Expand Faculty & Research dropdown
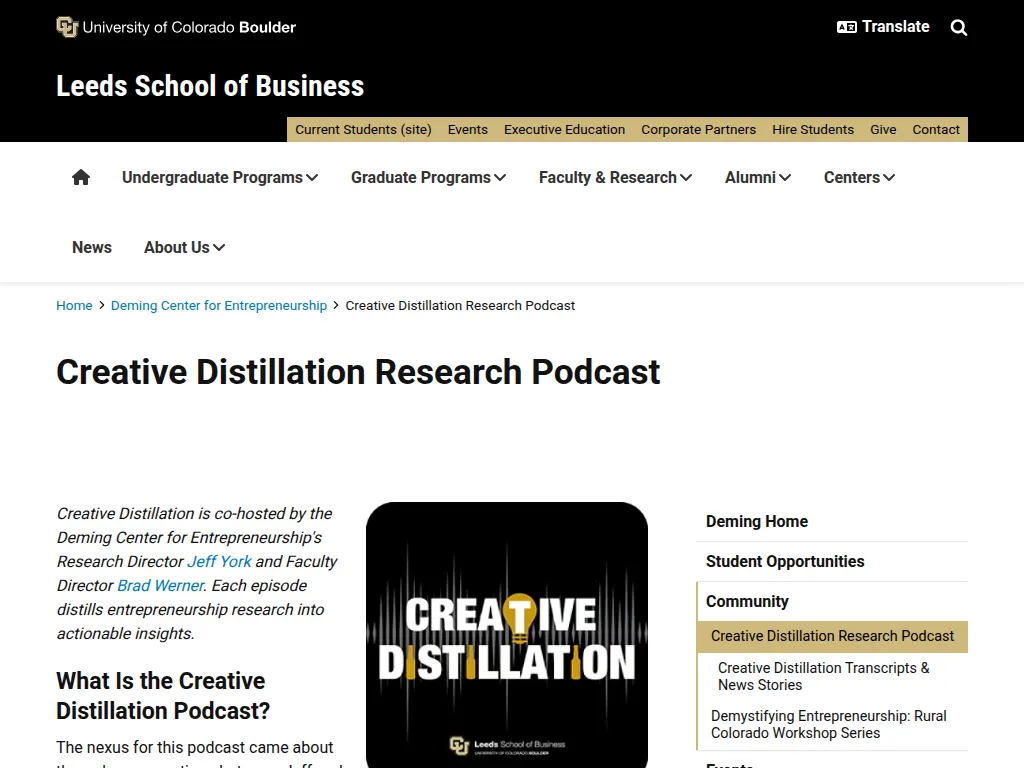The image size is (1024, 768). point(615,178)
